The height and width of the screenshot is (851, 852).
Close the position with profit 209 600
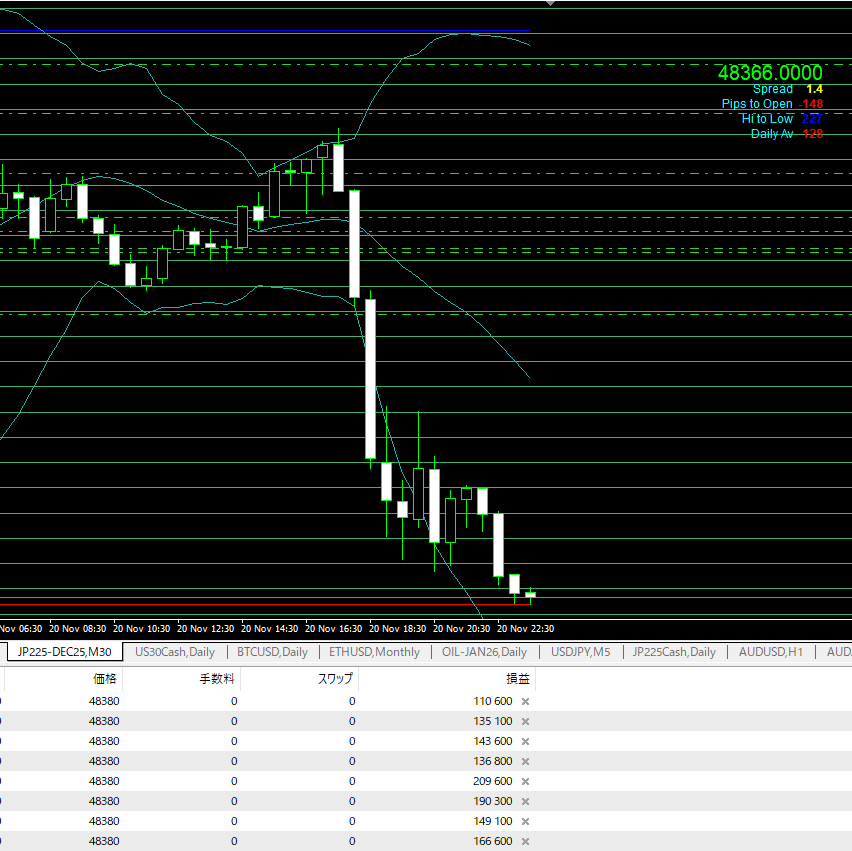[x=525, y=781]
